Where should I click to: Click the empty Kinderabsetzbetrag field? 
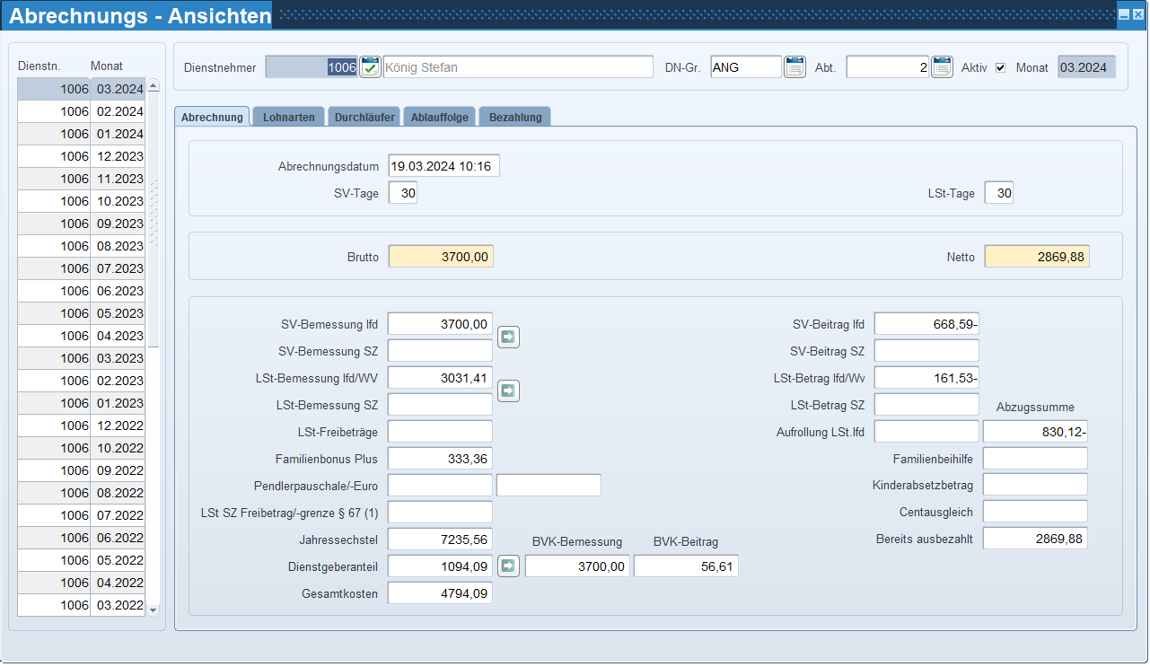coord(1035,485)
